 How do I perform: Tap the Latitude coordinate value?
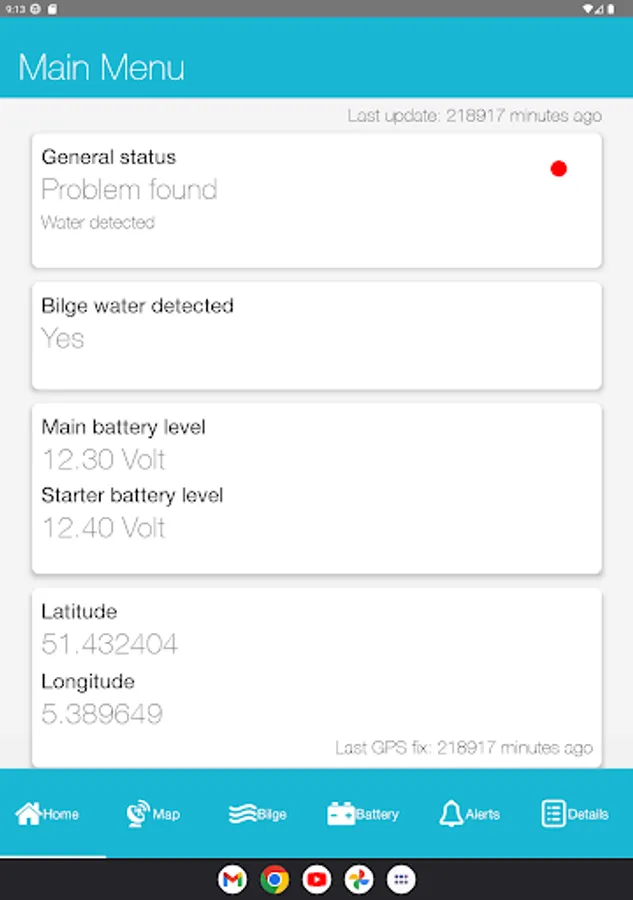pyautogui.click(x=110, y=645)
